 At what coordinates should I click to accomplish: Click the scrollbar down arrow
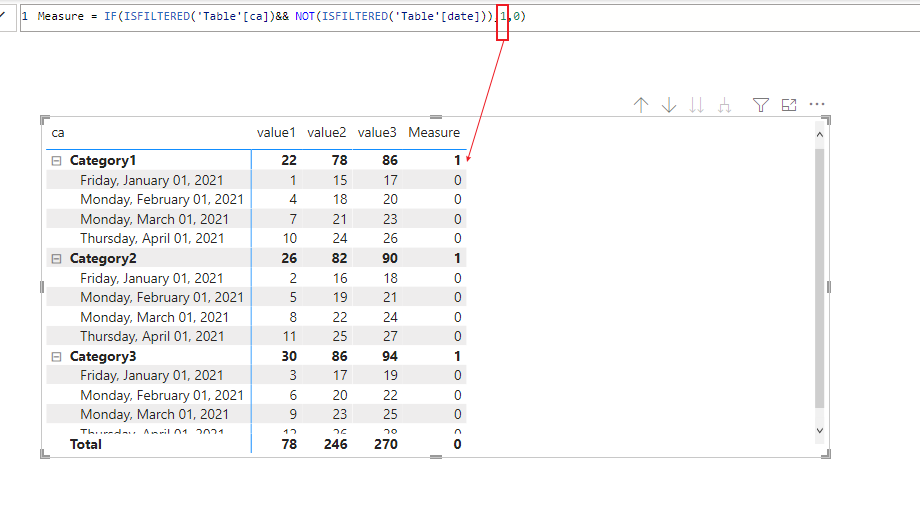[x=820, y=430]
